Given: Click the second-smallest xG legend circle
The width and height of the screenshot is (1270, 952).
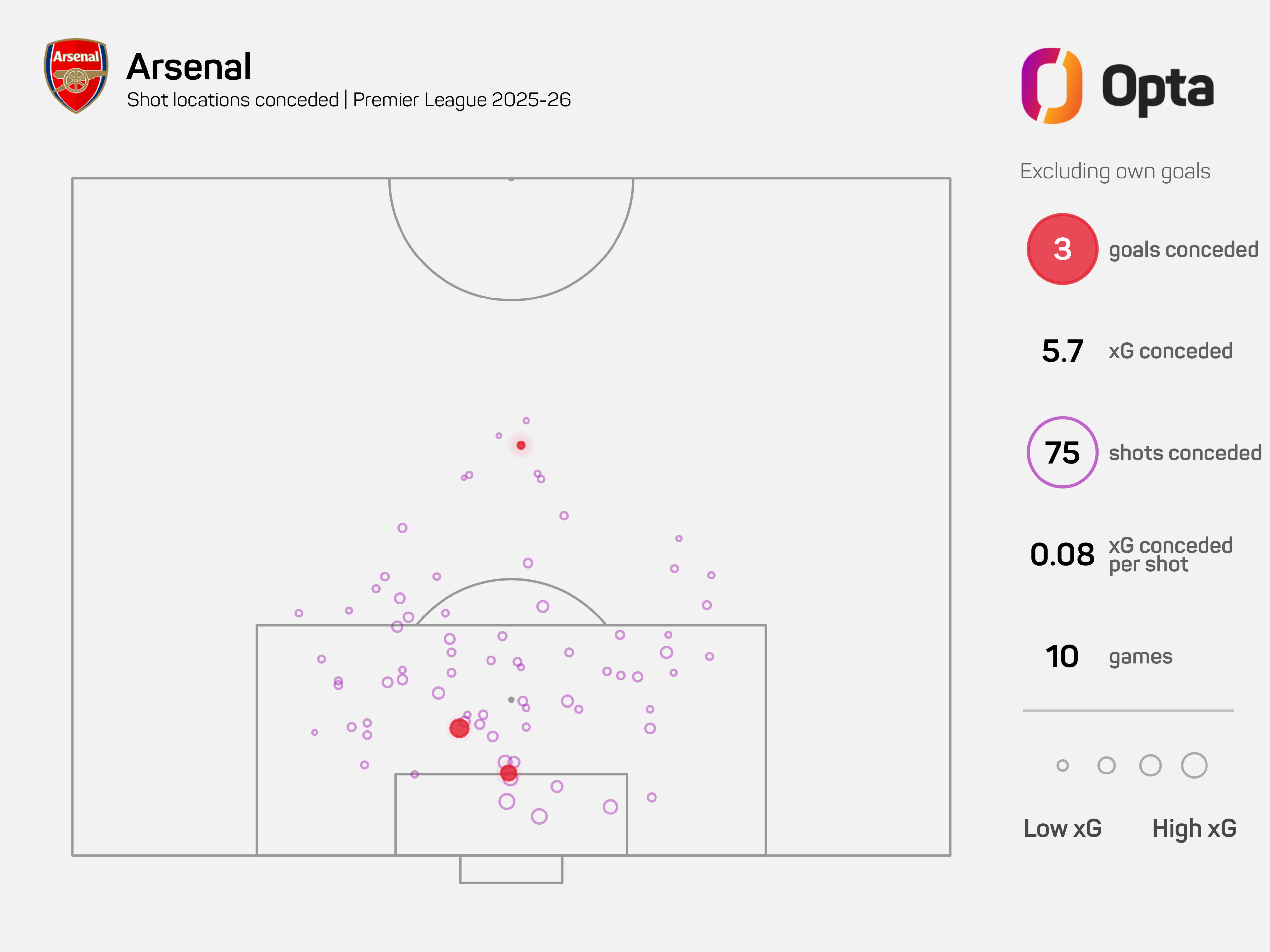Looking at the screenshot, I should [x=1106, y=766].
